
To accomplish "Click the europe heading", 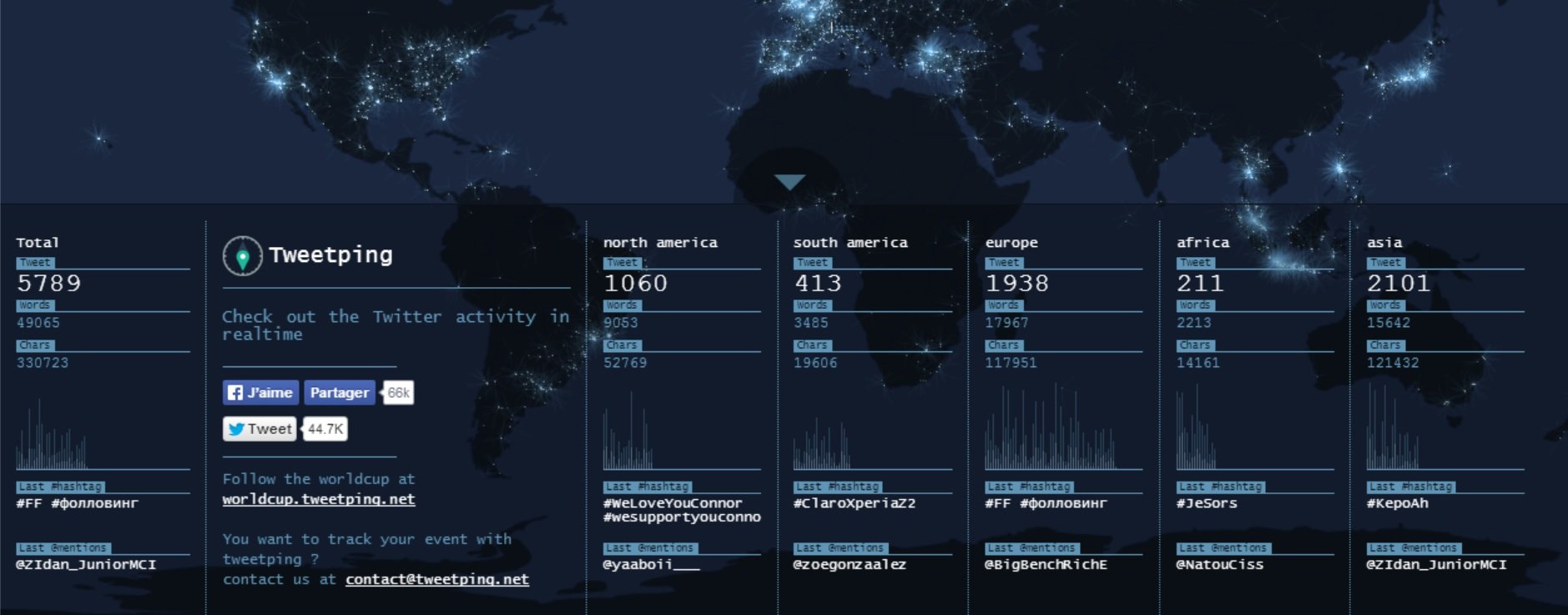I will [1011, 243].
